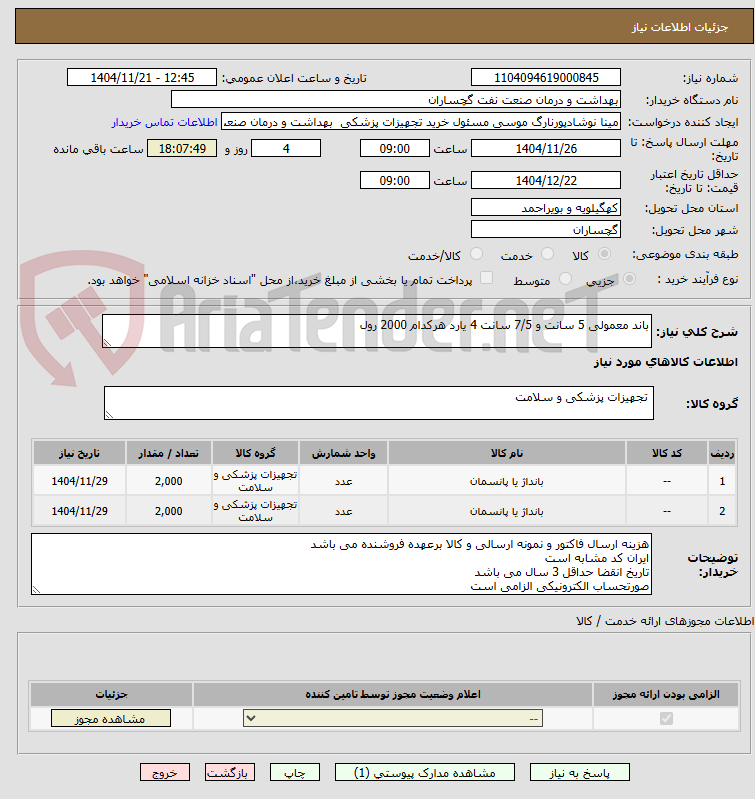The width and height of the screenshot is (755, 799).
Task: Open مشاهده مدارک پیوستی (1) button
Action: (x=425, y=773)
